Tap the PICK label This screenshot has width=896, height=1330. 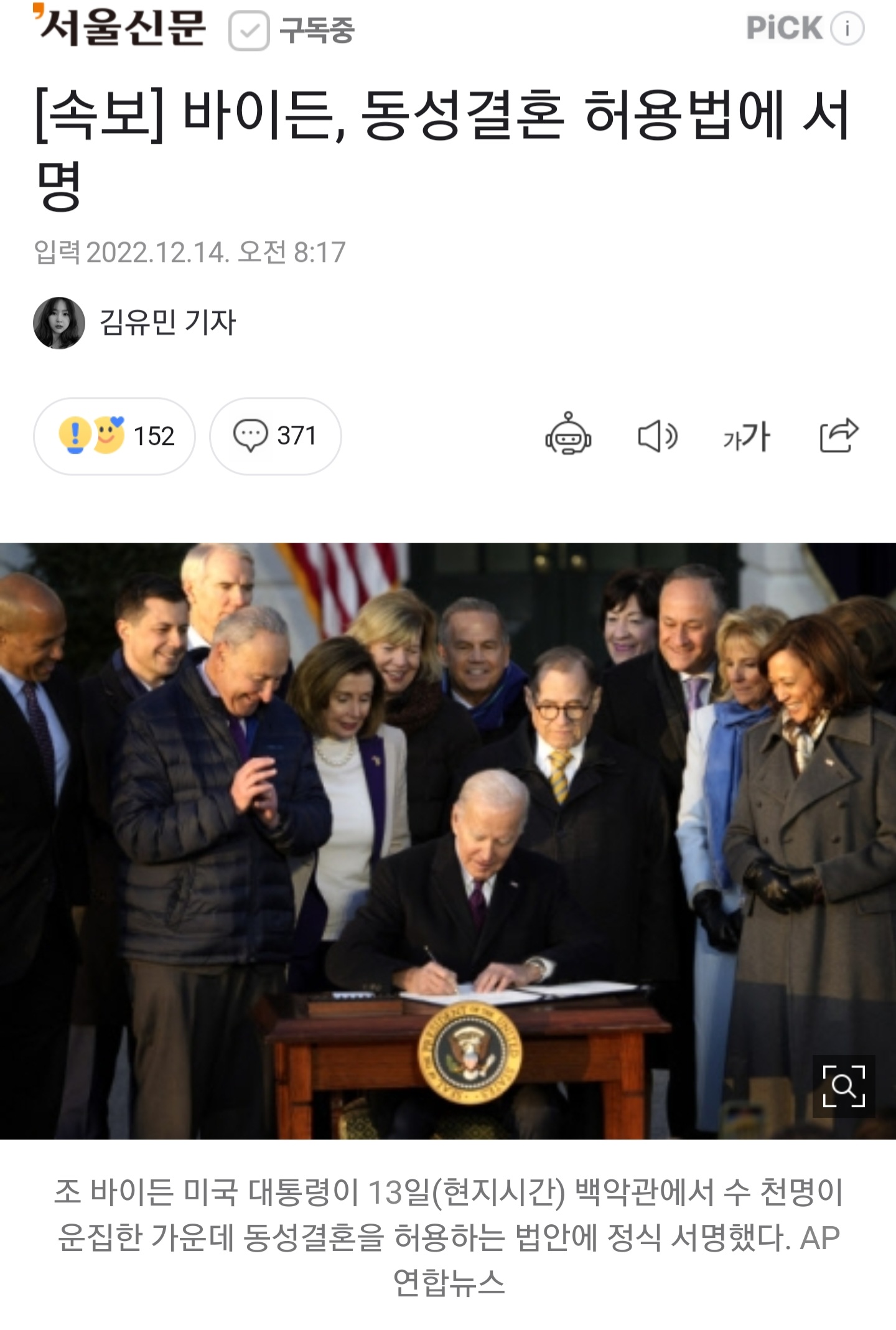click(x=784, y=29)
